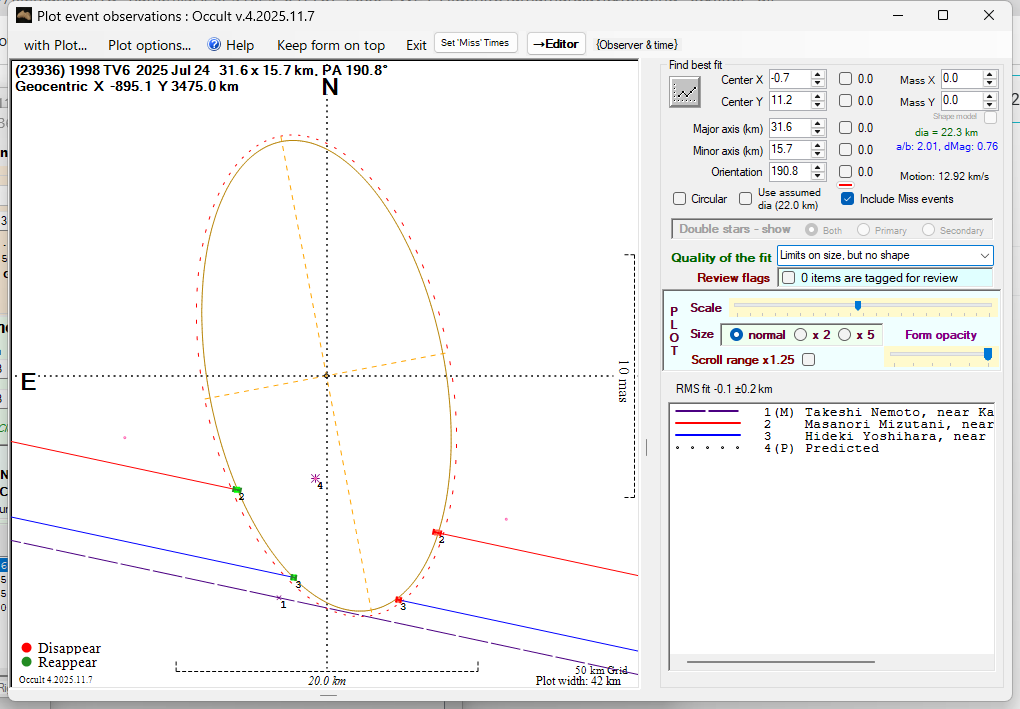Decrease Orientation value with down arrow

[818, 176]
